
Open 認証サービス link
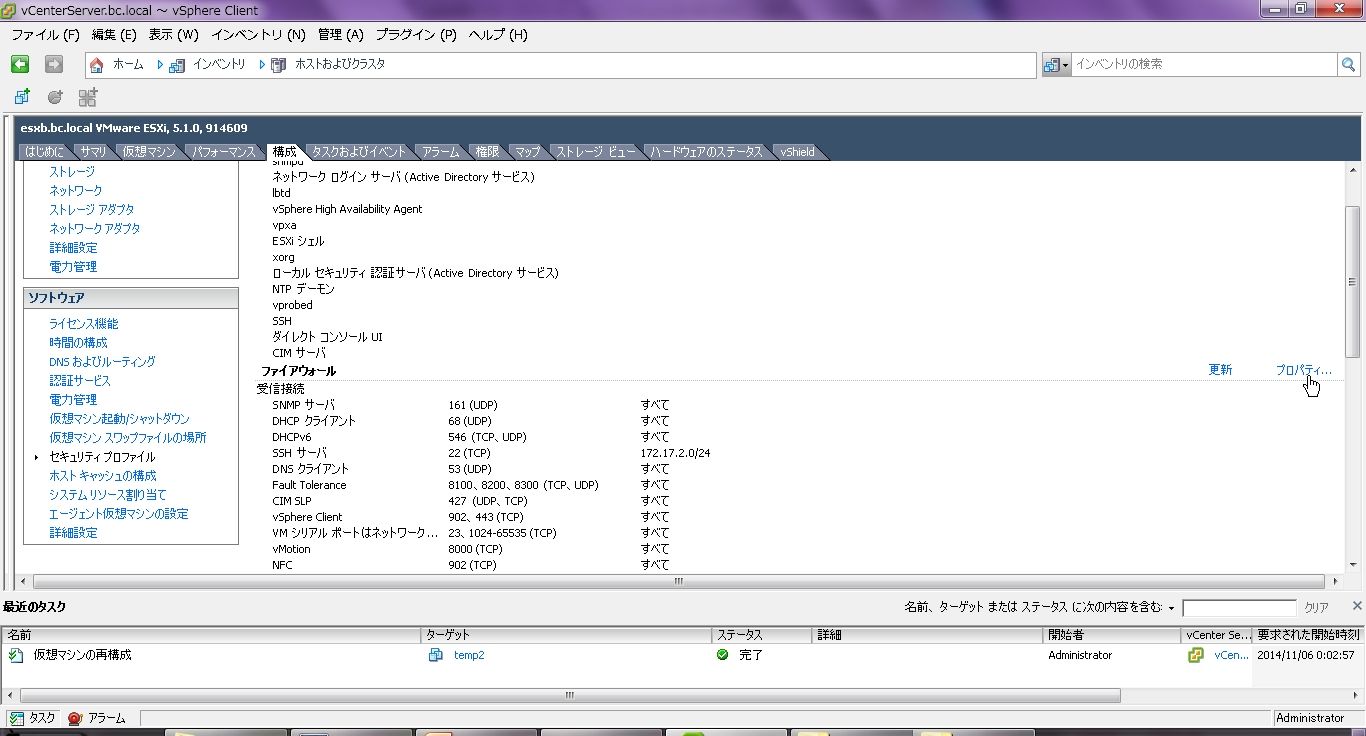(80, 381)
